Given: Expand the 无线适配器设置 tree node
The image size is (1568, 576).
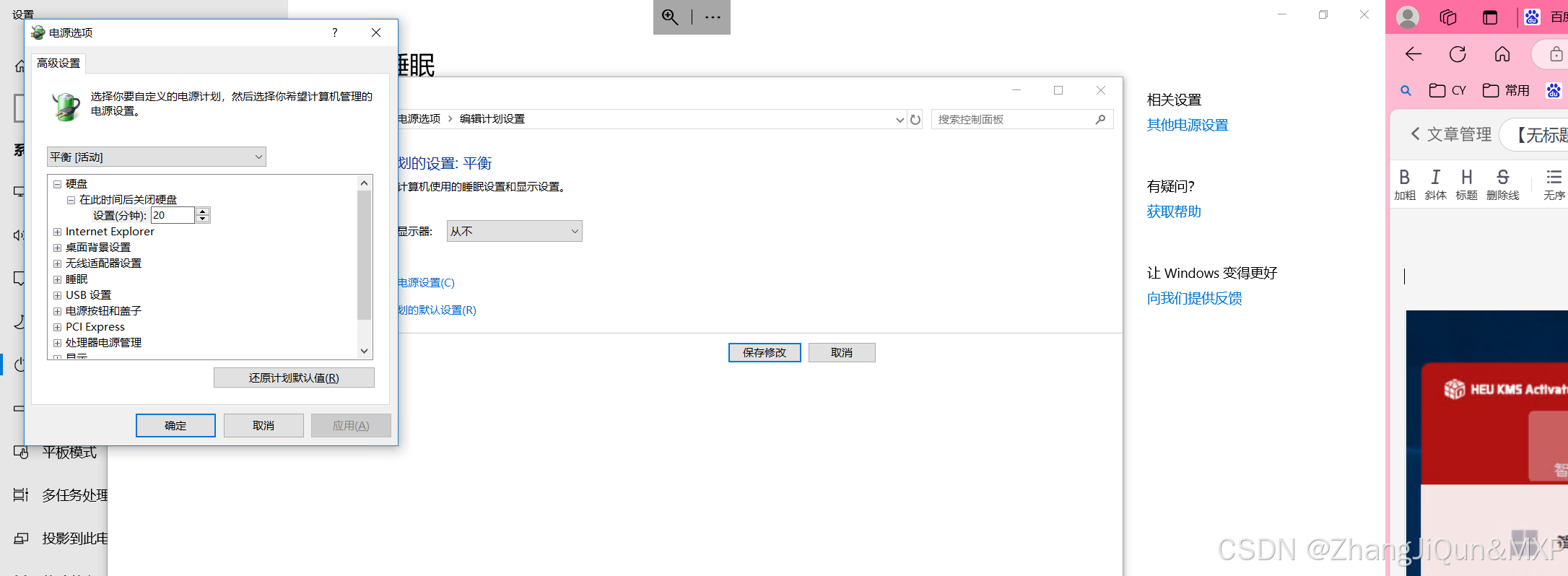Looking at the screenshot, I should point(57,263).
